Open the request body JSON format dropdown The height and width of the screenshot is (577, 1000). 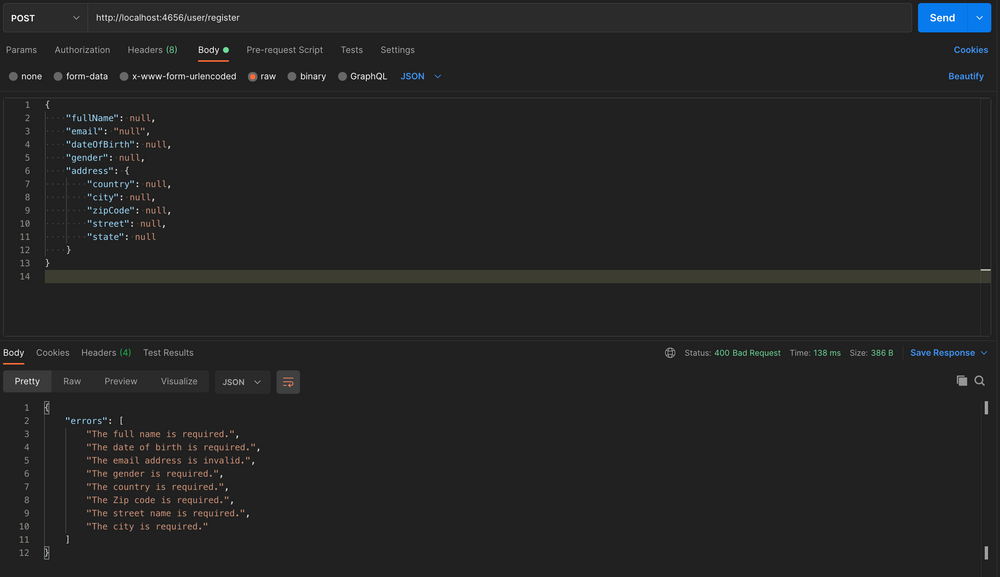tap(421, 77)
